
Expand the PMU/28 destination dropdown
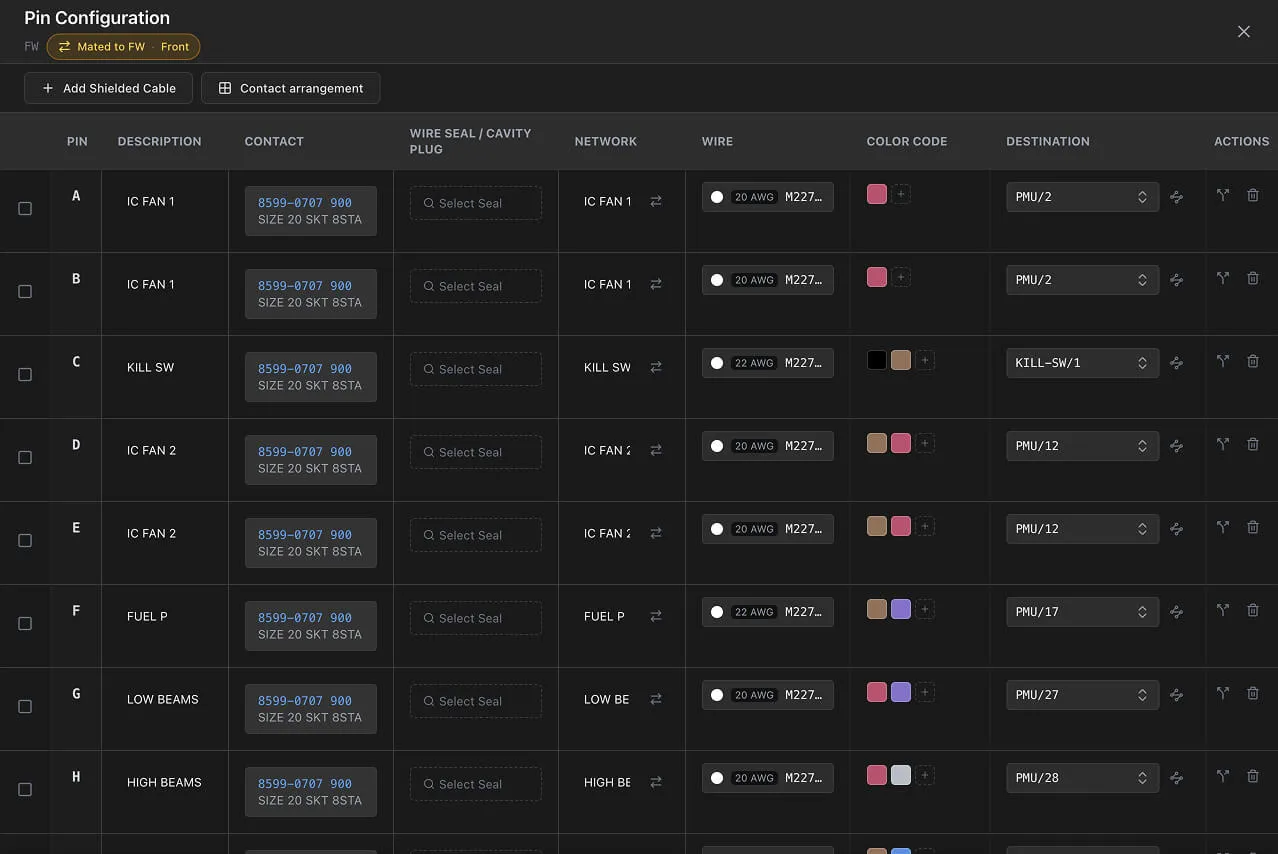1082,778
